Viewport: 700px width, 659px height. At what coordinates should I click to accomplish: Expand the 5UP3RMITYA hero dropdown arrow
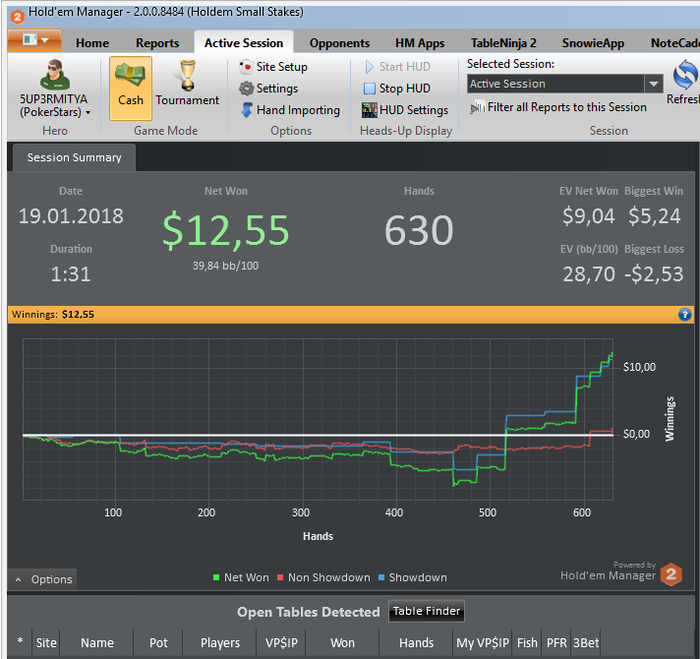click(x=88, y=113)
